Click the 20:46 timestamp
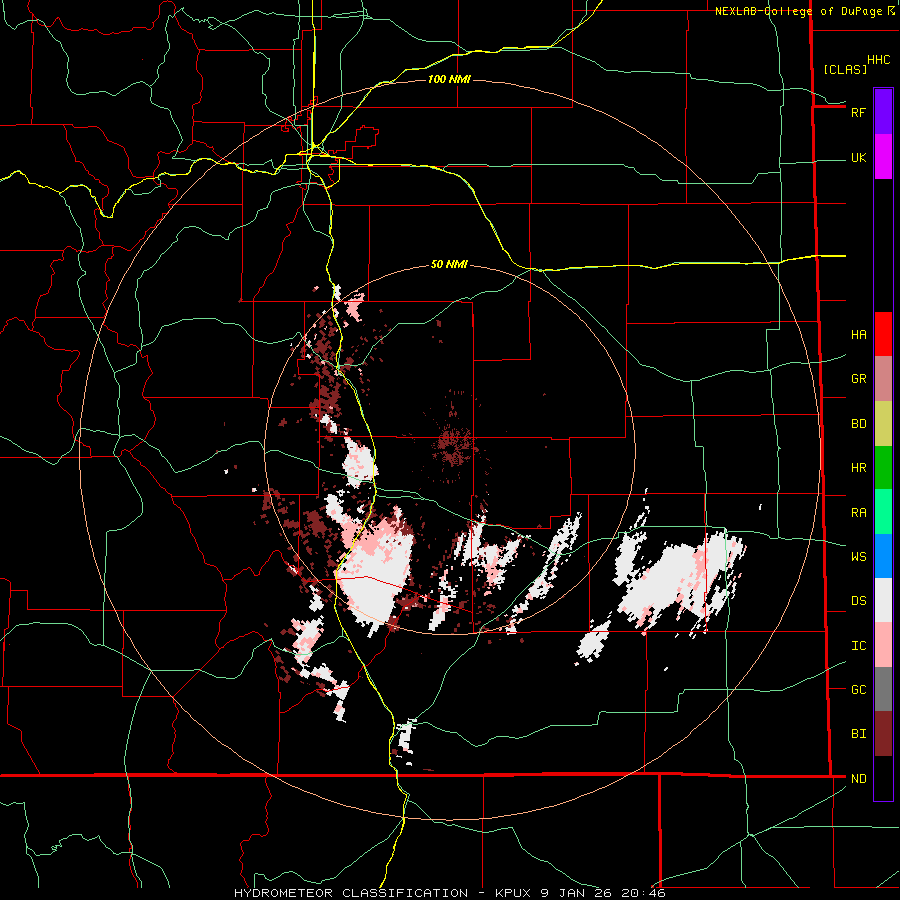Image resolution: width=900 pixels, height=900 pixels. point(643,893)
